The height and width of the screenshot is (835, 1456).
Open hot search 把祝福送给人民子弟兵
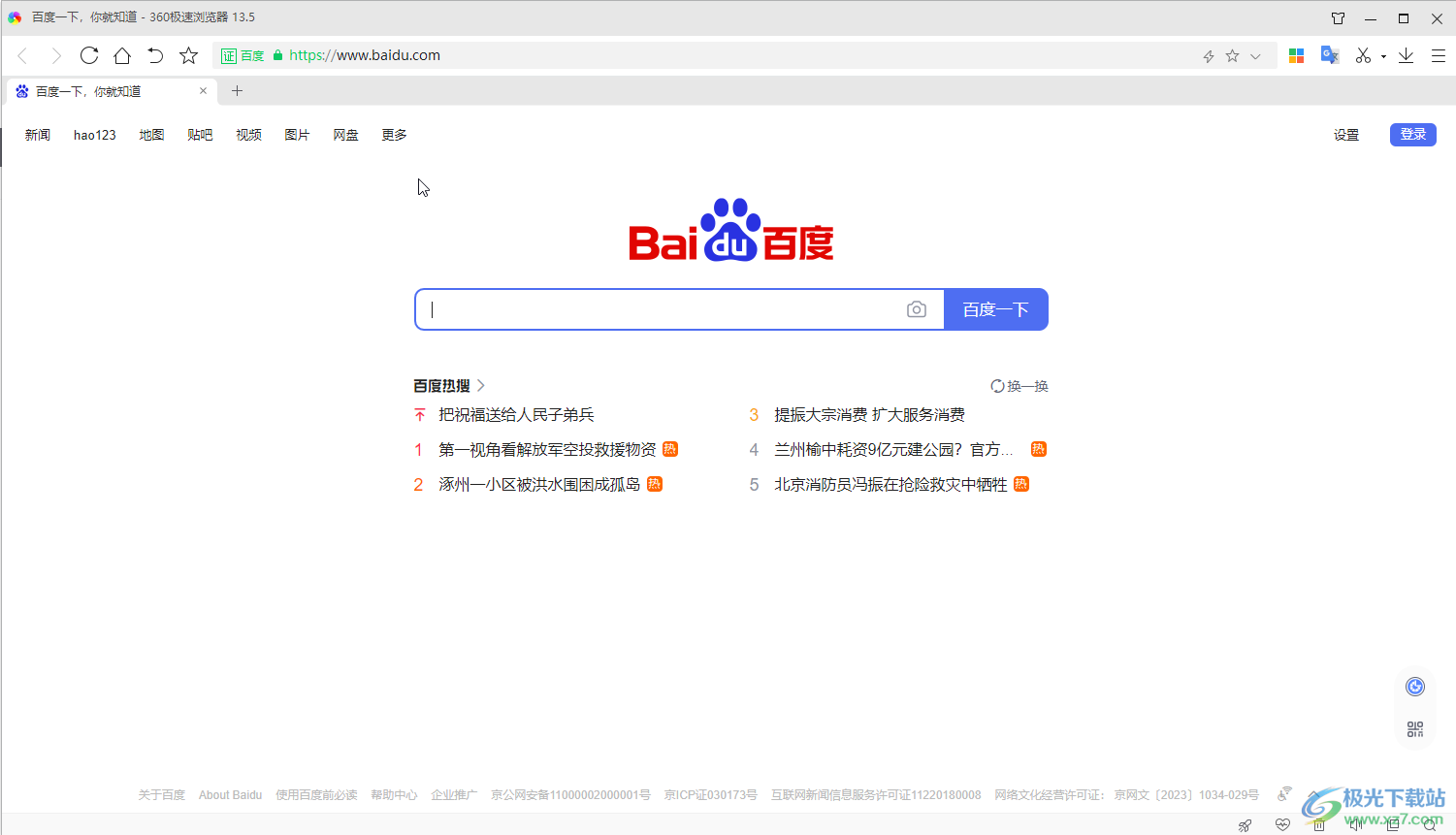(x=516, y=415)
